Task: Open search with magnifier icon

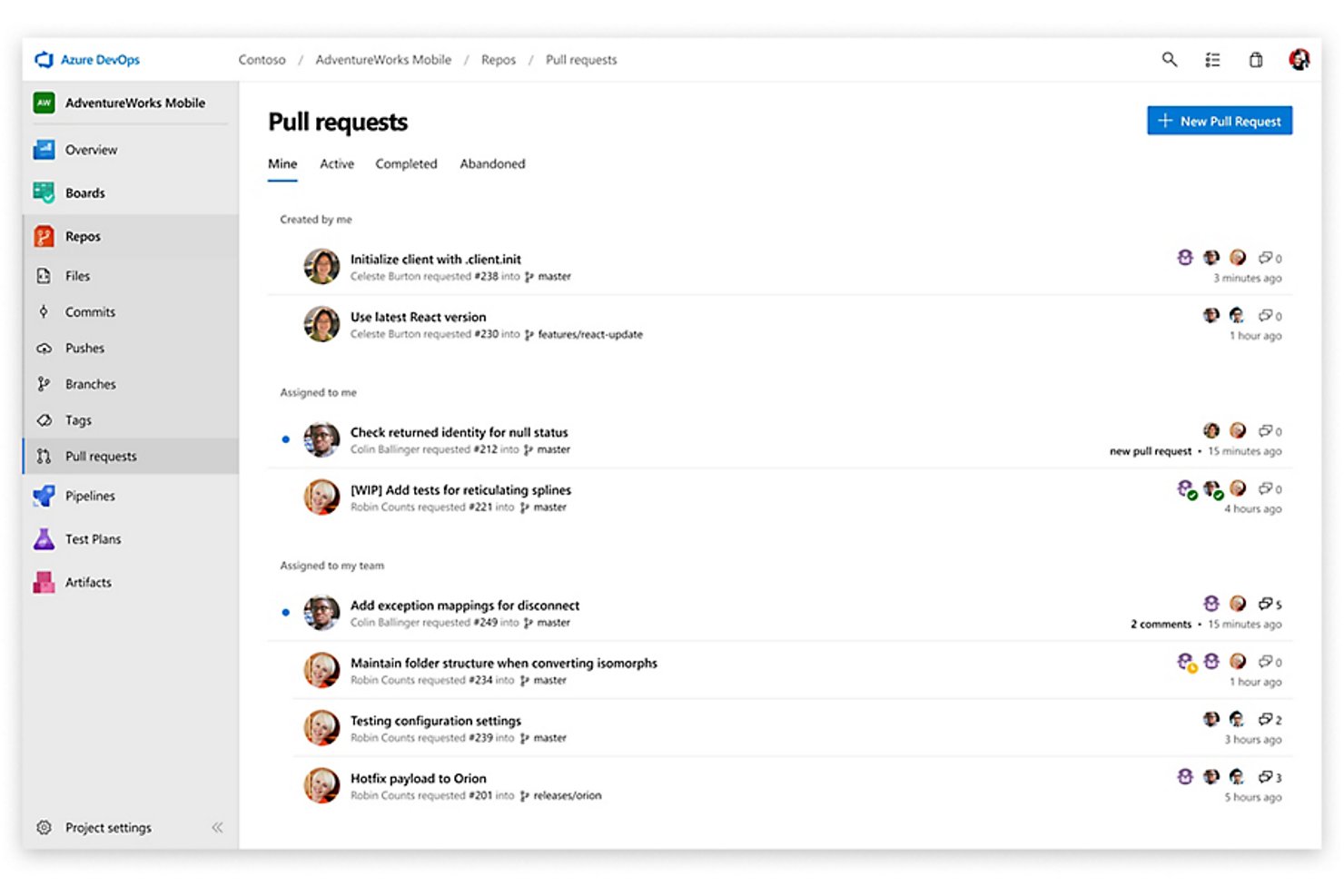Action: (x=1170, y=60)
